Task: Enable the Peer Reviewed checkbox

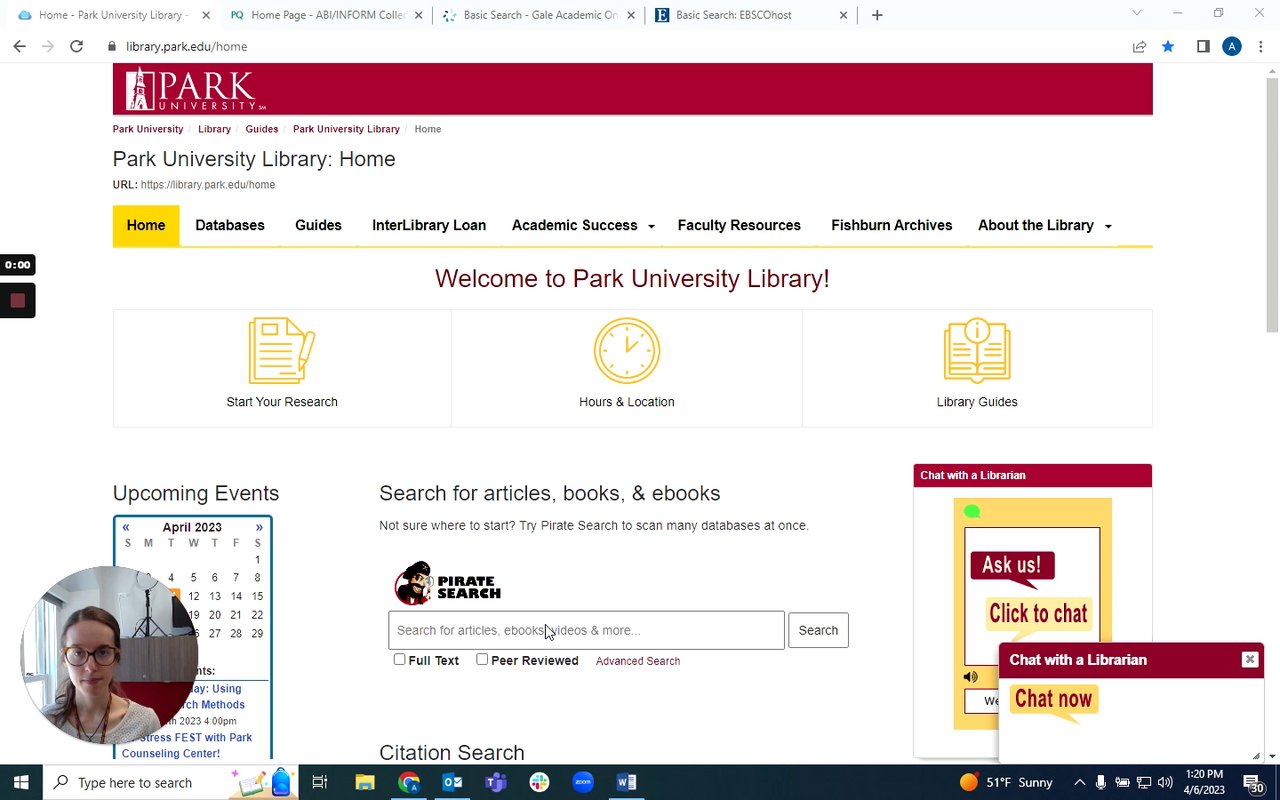Action: point(482,659)
